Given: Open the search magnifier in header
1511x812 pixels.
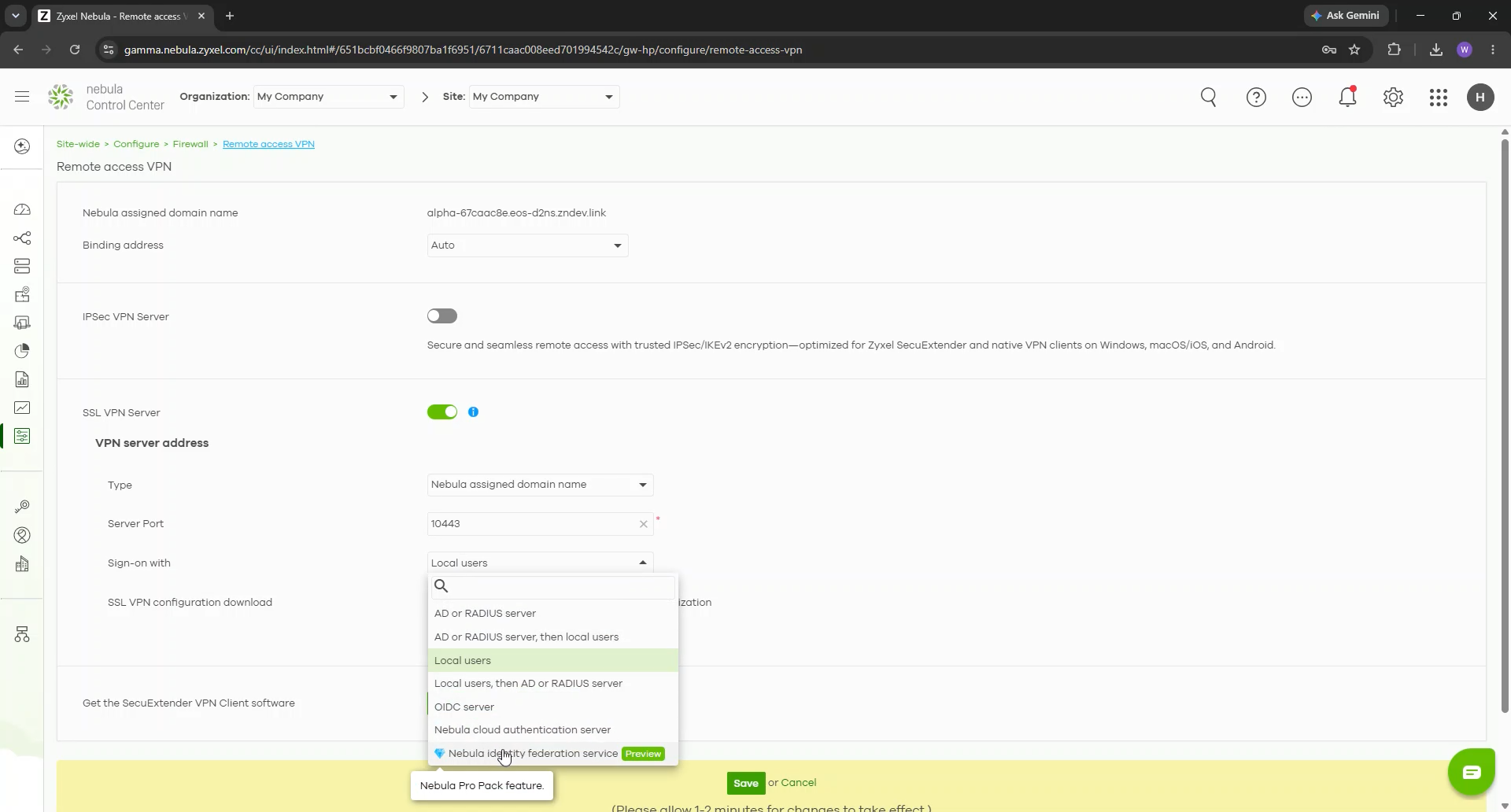Looking at the screenshot, I should 1209,97.
